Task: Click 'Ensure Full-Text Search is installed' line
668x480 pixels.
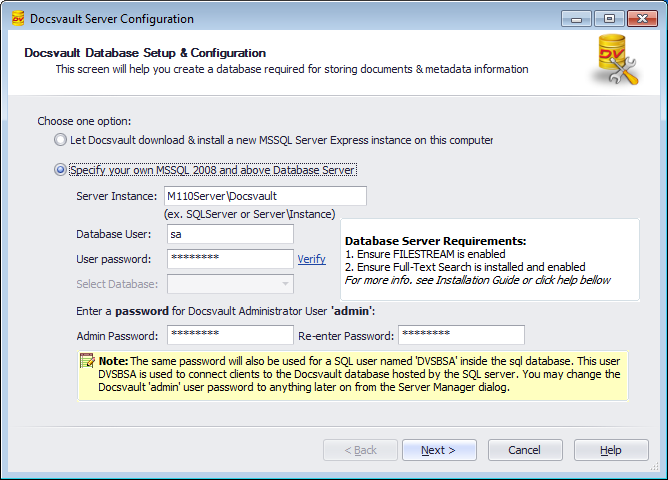Action: 465,267
